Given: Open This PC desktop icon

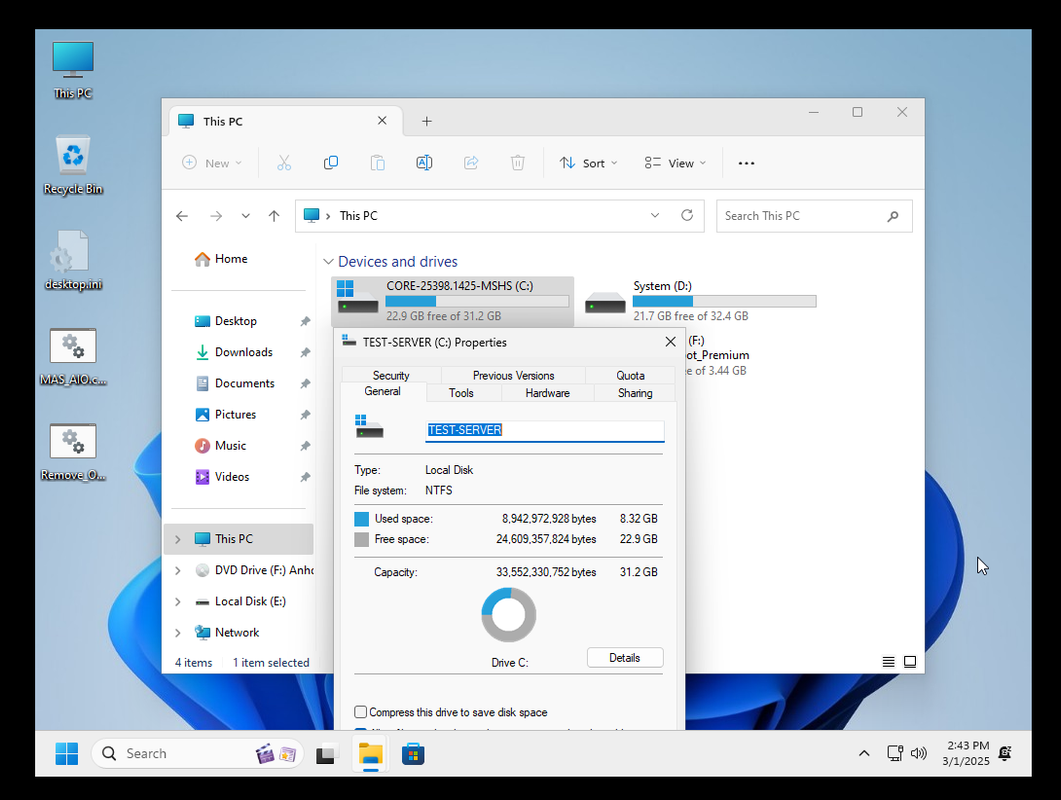Looking at the screenshot, I should pyautogui.click(x=73, y=70).
